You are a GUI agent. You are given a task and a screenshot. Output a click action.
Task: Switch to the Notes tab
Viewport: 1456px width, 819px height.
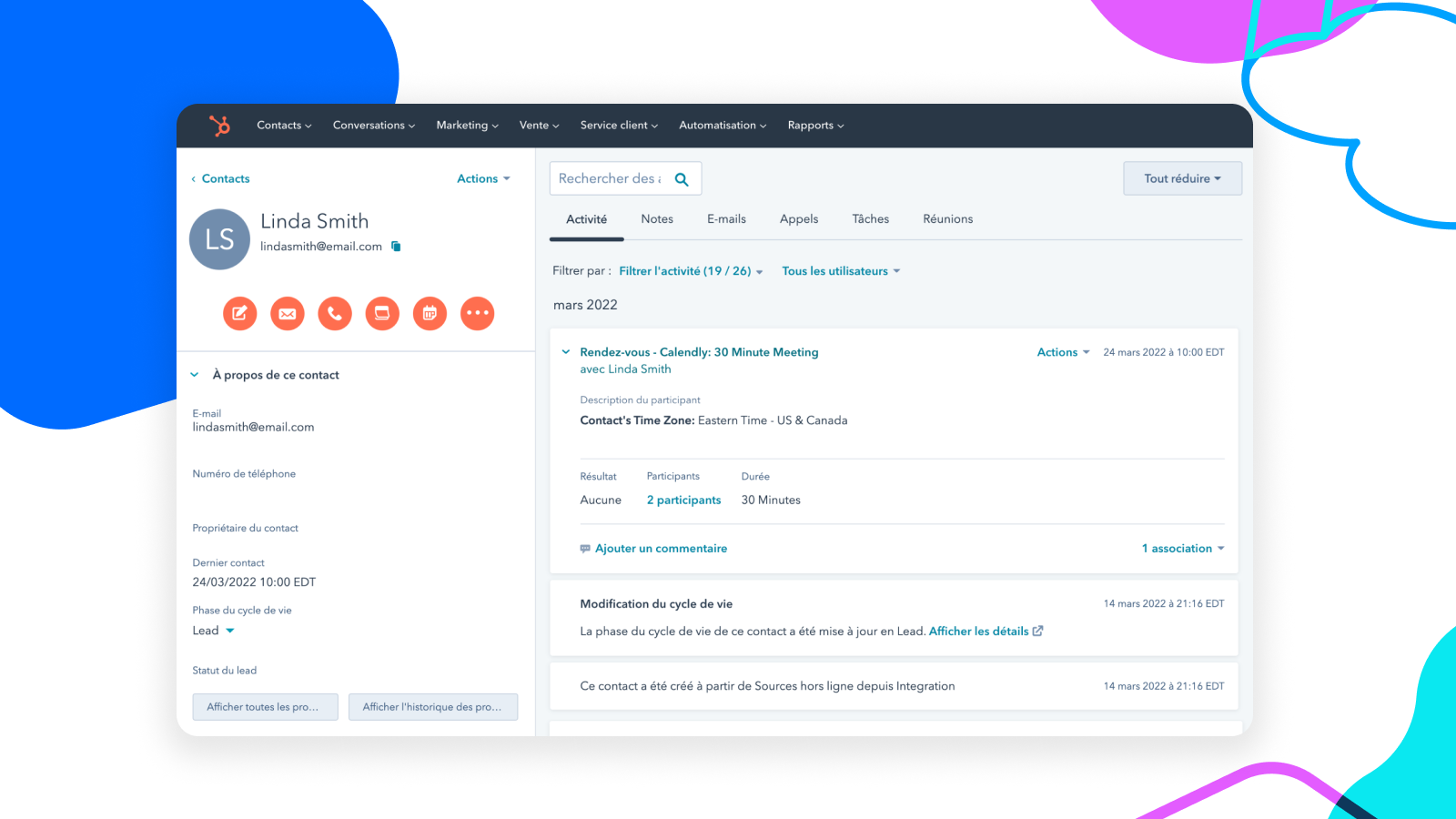tap(656, 218)
